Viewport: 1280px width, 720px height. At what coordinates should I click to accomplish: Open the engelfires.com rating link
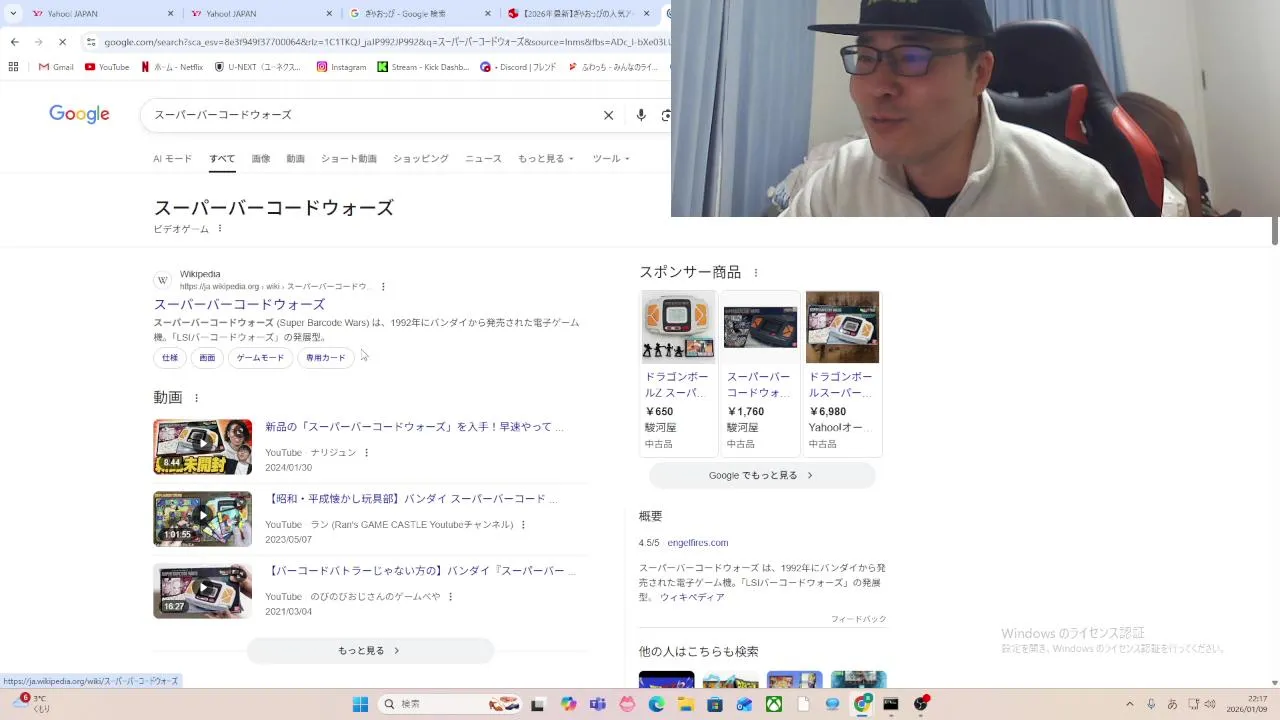click(697, 543)
